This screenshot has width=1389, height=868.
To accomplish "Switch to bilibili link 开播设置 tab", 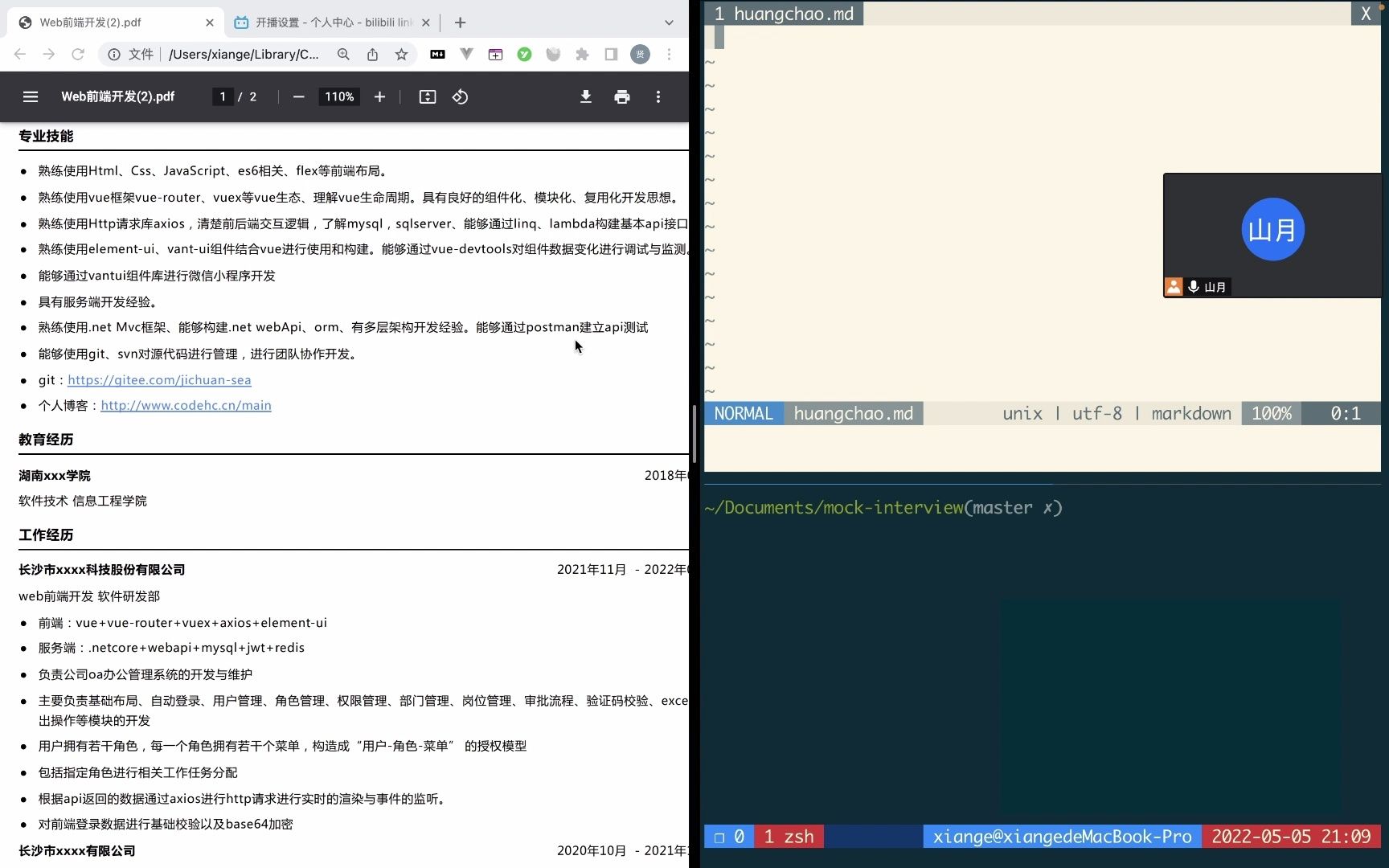I will 334,23.
